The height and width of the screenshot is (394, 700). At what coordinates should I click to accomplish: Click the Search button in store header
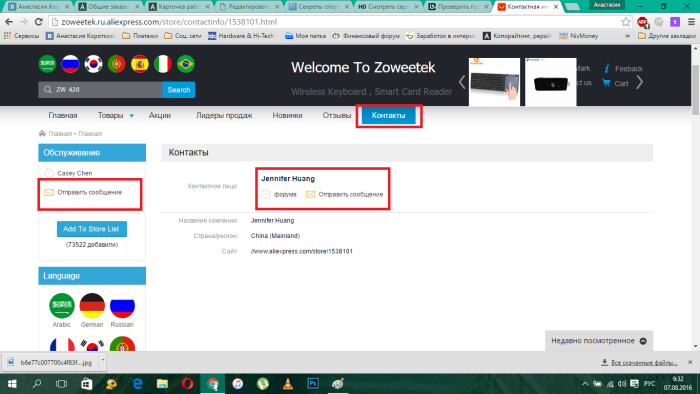click(179, 90)
